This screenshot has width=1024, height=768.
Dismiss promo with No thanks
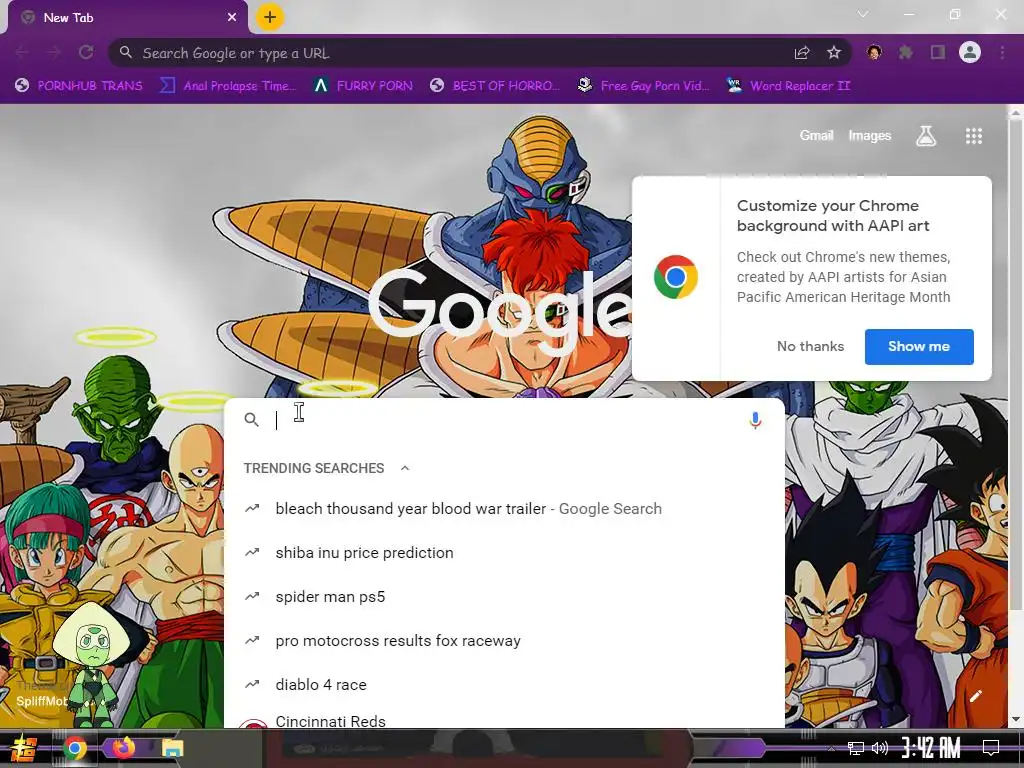click(x=810, y=347)
